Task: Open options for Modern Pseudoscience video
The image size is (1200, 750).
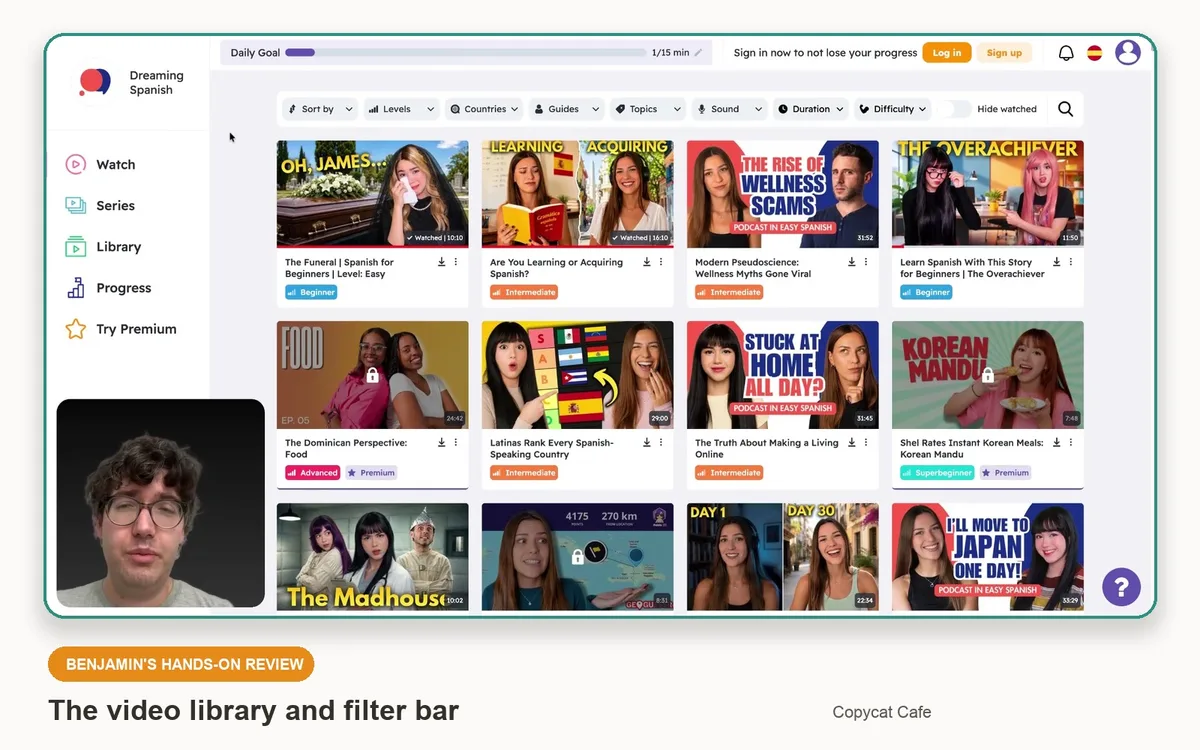Action: pos(866,262)
